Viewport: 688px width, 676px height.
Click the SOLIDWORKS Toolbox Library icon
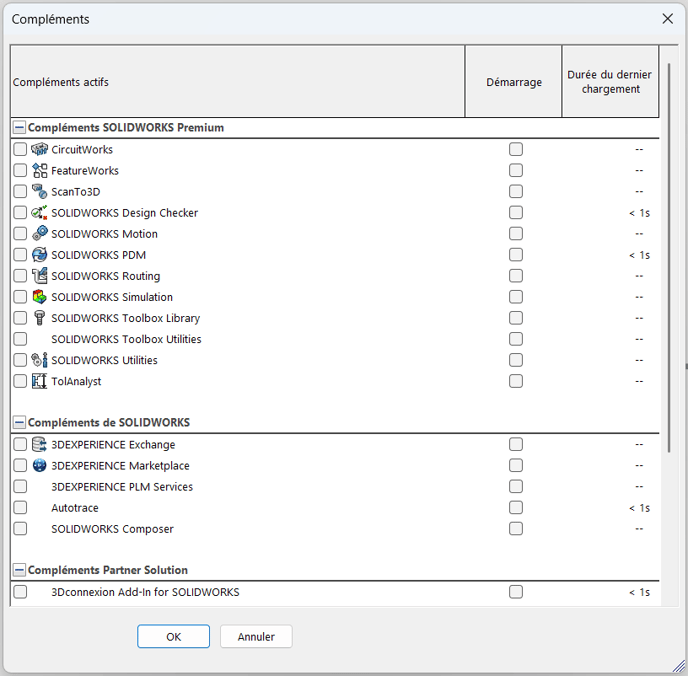pyautogui.click(x=39, y=318)
